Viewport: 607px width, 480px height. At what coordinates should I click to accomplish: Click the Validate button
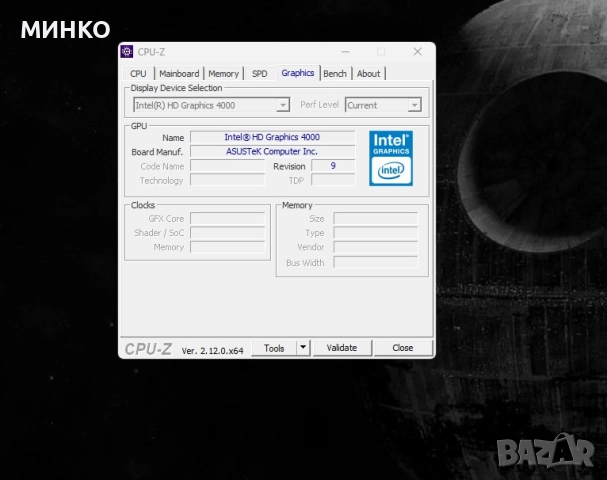coord(342,348)
